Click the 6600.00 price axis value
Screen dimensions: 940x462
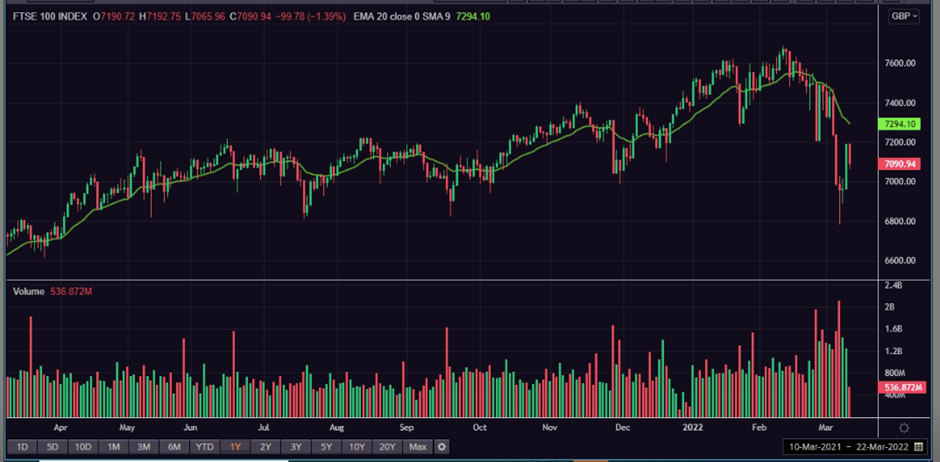point(900,261)
